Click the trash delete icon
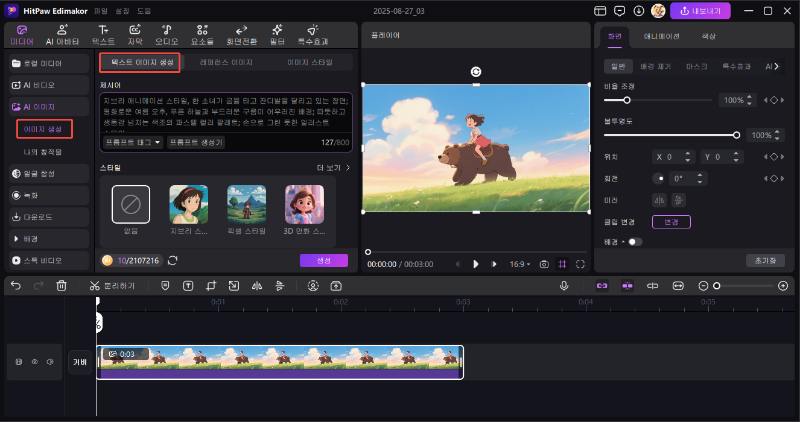This screenshot has height=422, width=800. (x=61, y=286)
